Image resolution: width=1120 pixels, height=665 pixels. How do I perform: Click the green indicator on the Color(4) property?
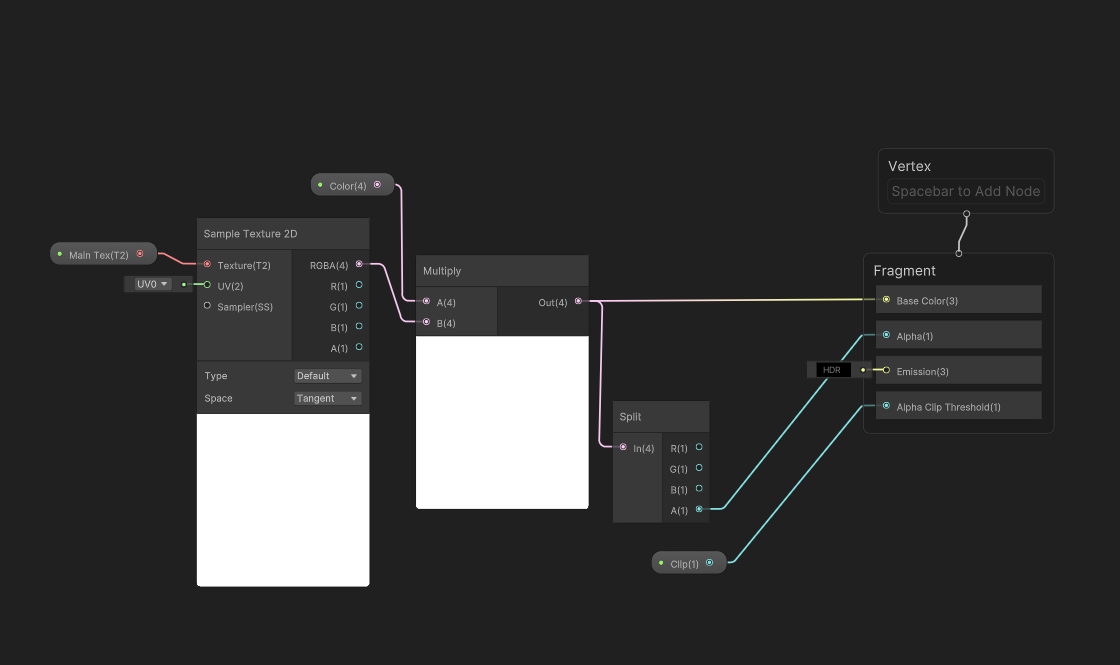point(322,184)
